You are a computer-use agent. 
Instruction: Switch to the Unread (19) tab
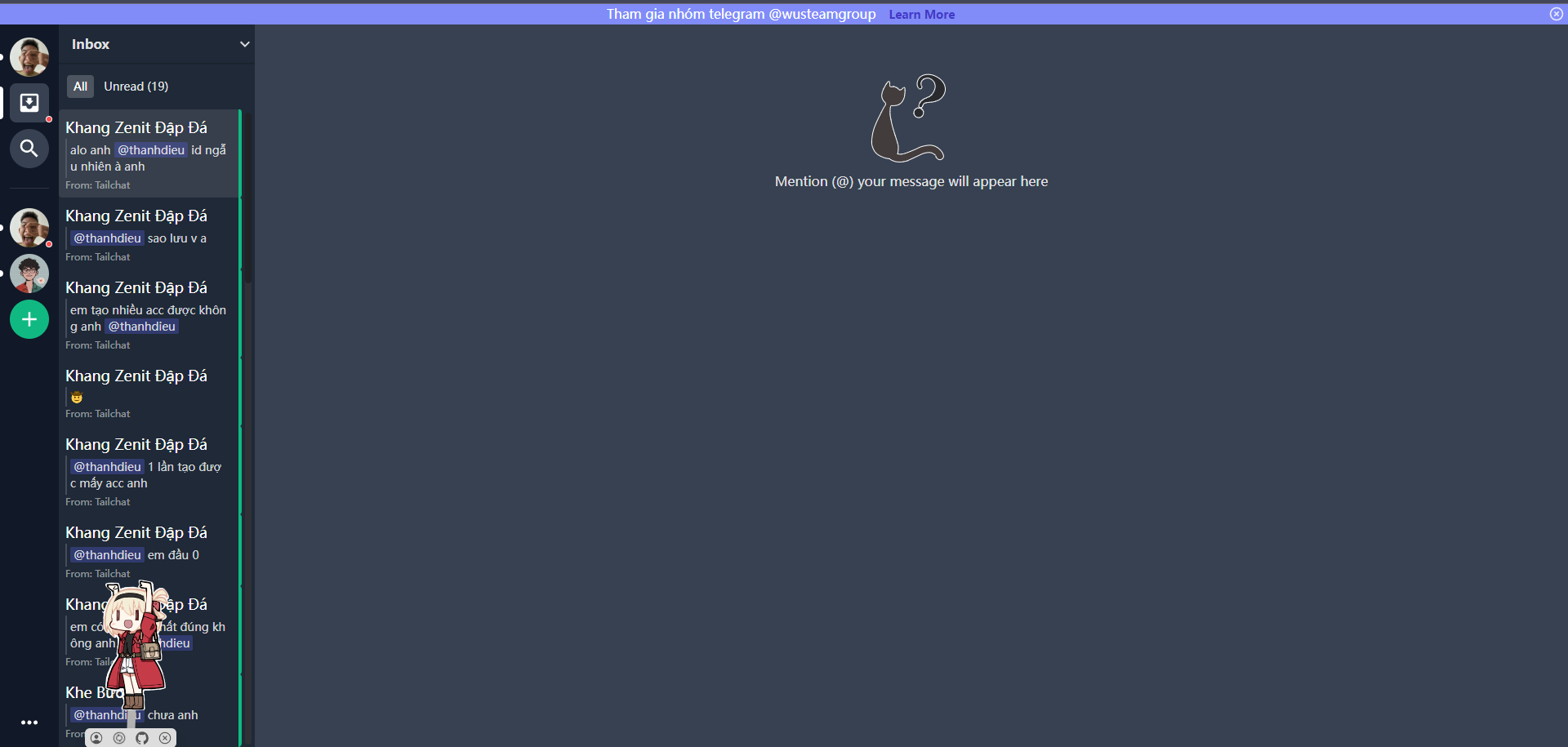(x=136, y=86)
